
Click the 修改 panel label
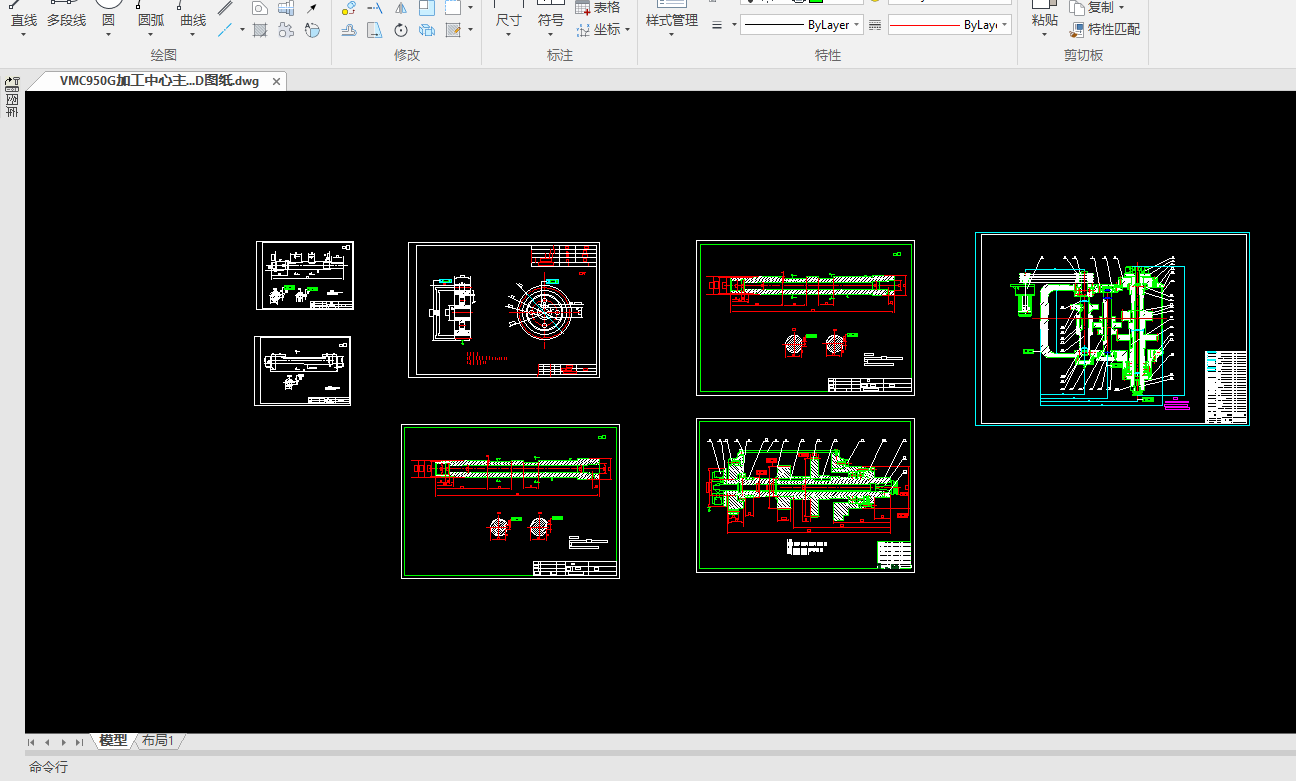(407, 56)
